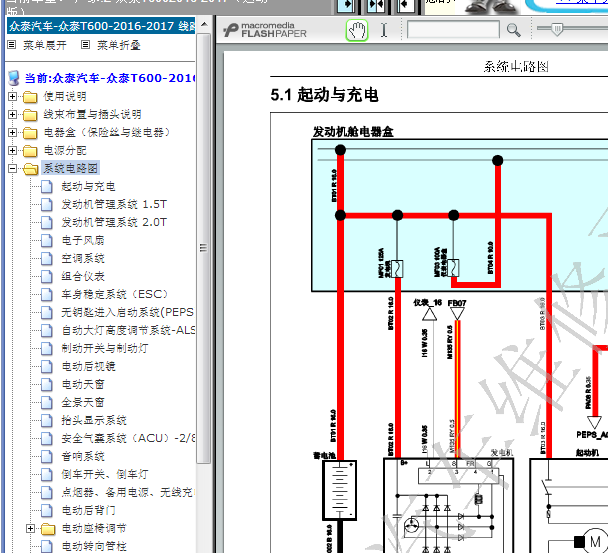This screenshot has width=608, height=553.
Task: Click the 发动机舱电器盒 label in diagram
Action: pos(353,132)
